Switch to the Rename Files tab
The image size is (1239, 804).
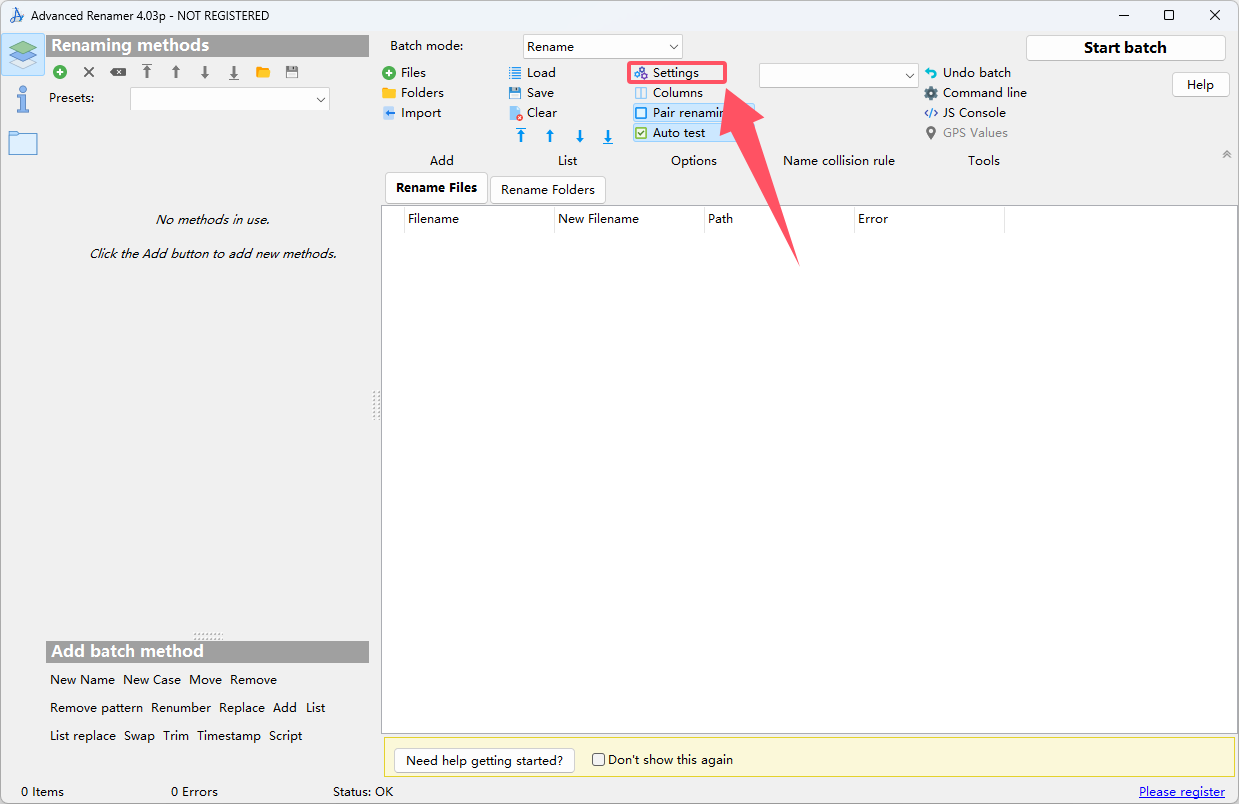437,188
